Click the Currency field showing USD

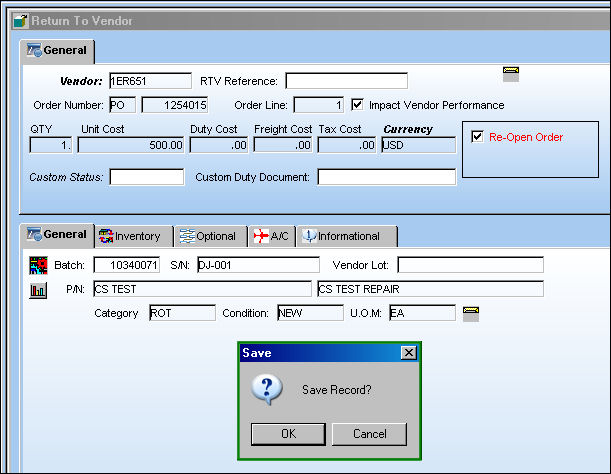[x=419, y=145]
